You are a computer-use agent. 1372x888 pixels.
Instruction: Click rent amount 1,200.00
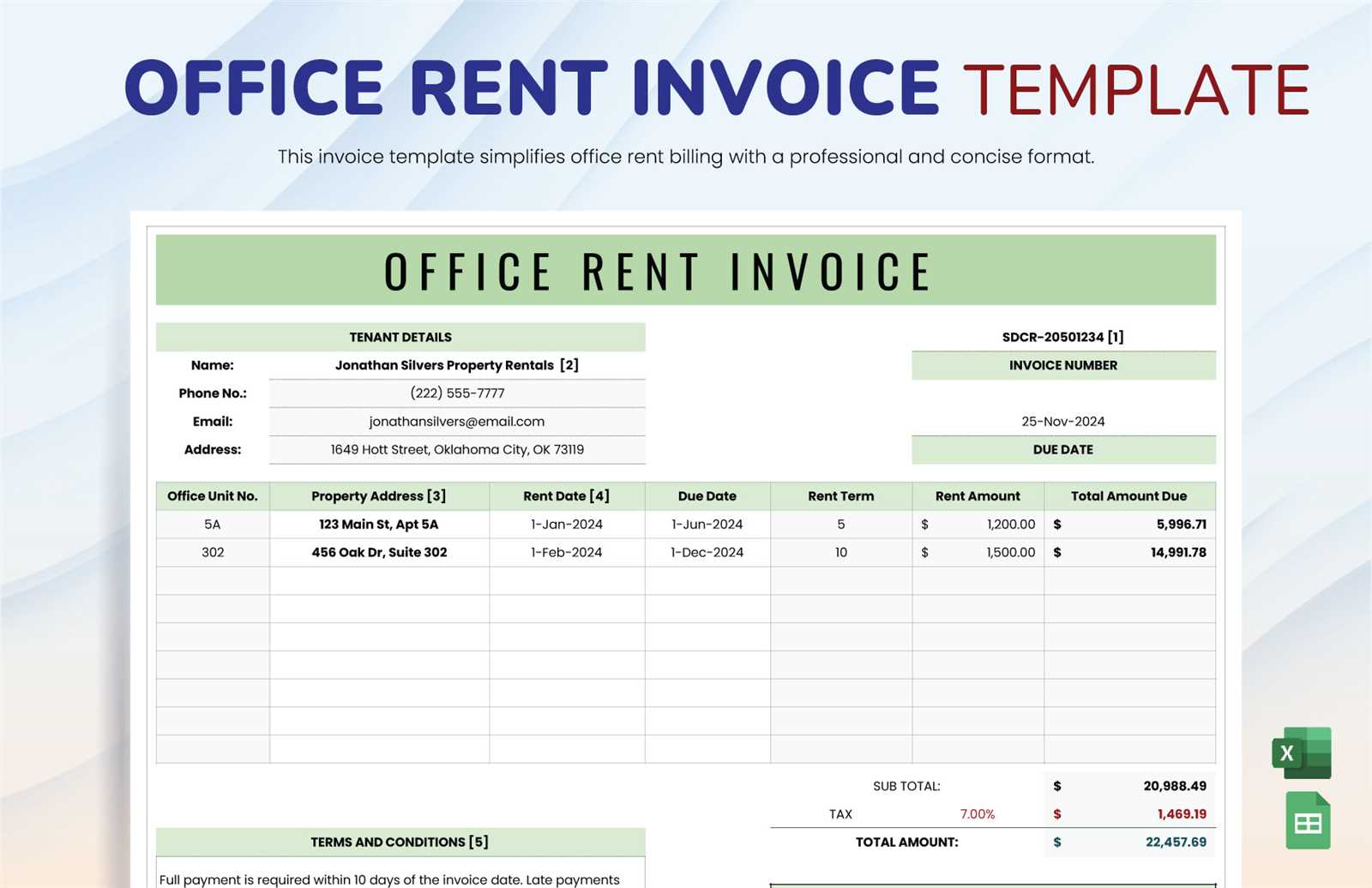point(978,525)
